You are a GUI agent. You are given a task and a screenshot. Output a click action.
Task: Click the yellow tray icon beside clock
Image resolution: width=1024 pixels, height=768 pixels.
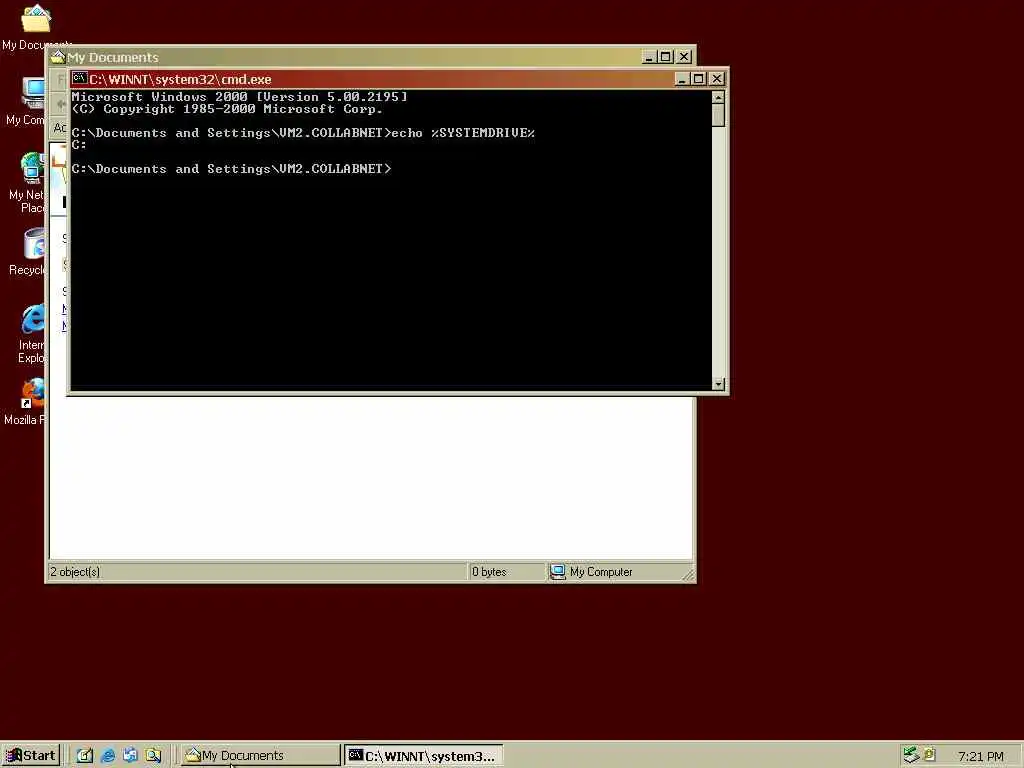[x=930, y=754]
